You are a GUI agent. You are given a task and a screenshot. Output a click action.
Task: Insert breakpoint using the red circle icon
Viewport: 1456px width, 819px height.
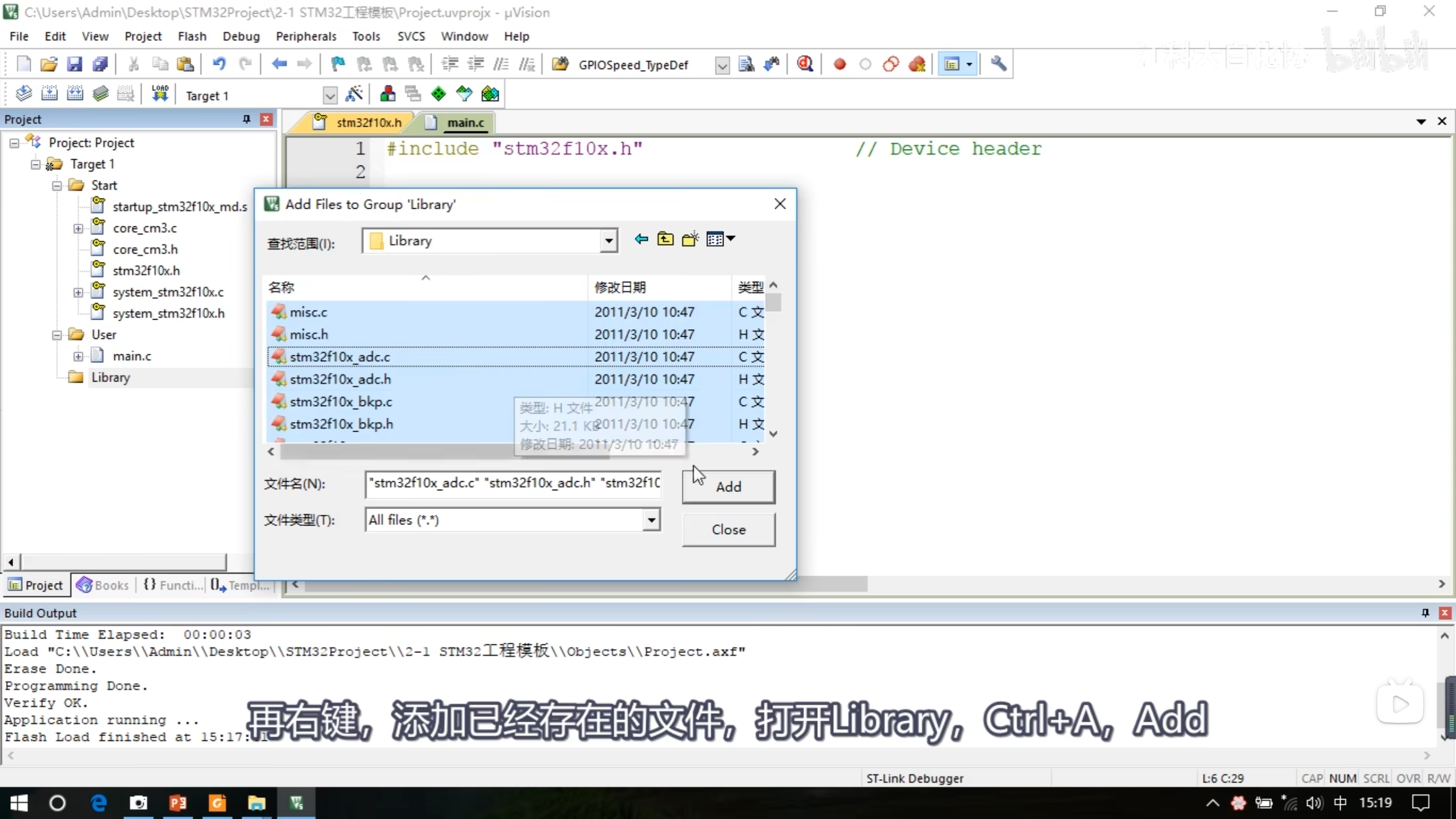839,64
